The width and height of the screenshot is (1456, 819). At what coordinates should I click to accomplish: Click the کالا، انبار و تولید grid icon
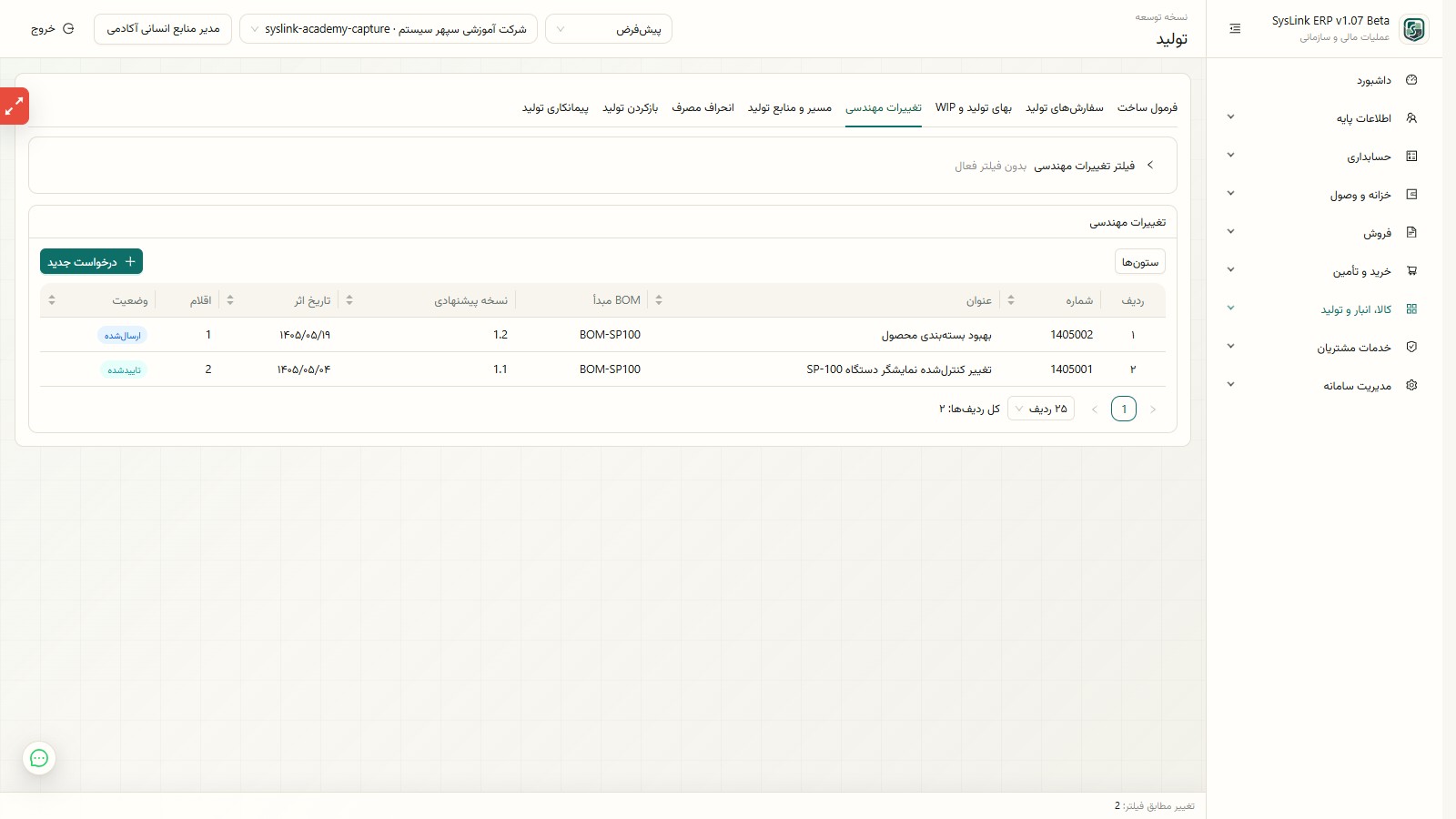[1411, 309]
